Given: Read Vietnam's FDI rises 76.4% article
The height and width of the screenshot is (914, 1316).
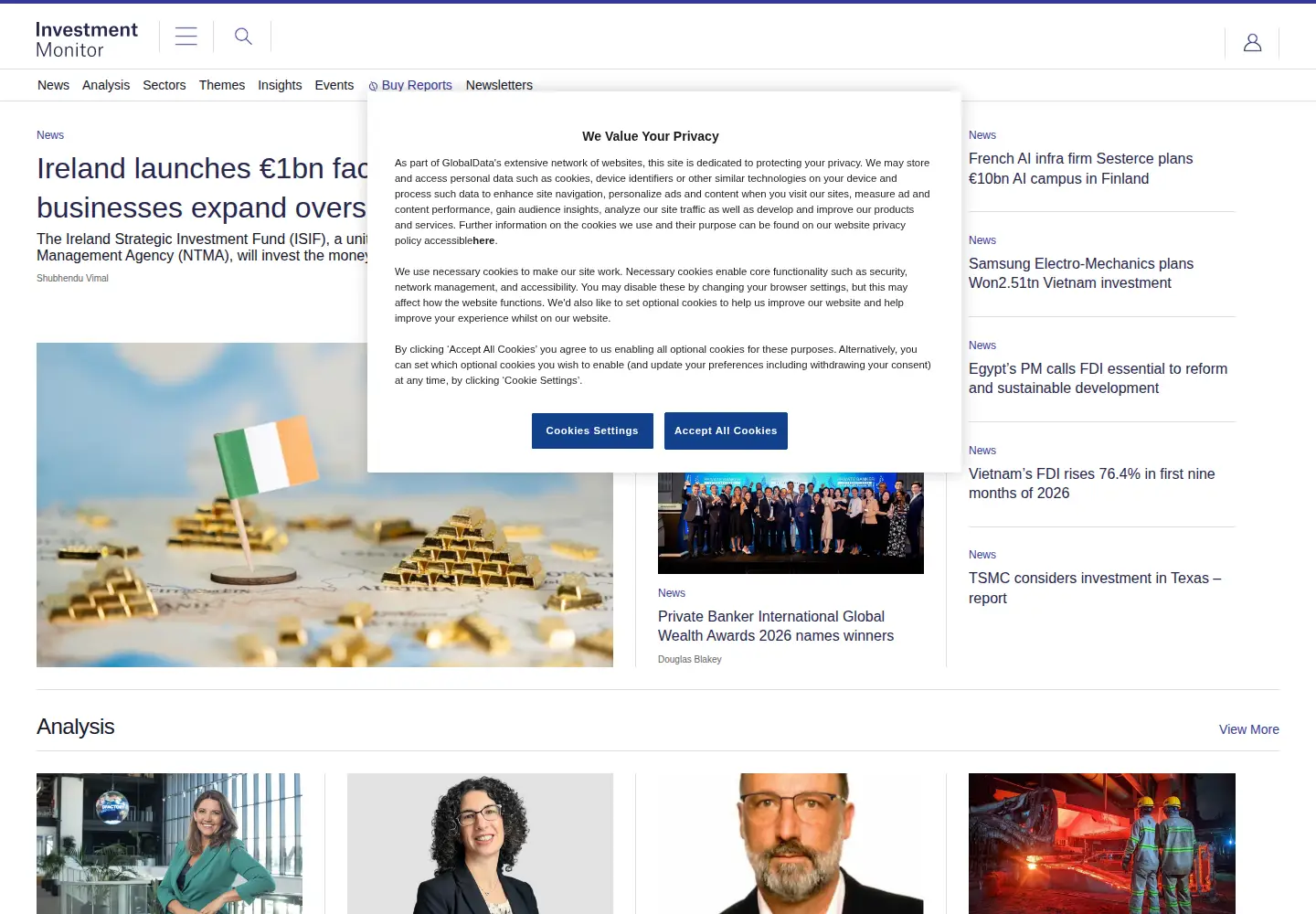Looking at the screenshot, I should click(1092, 484).
